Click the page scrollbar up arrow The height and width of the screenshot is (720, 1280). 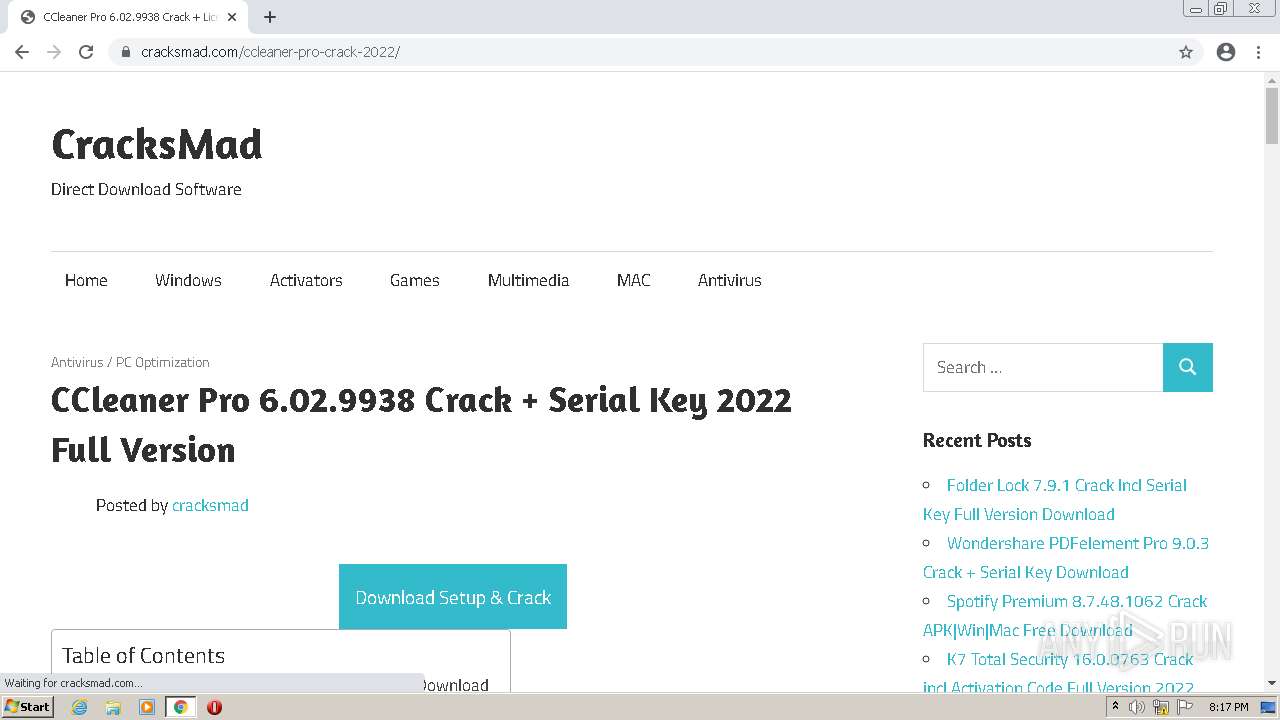pyautogui.click(x=1272, y=79)
